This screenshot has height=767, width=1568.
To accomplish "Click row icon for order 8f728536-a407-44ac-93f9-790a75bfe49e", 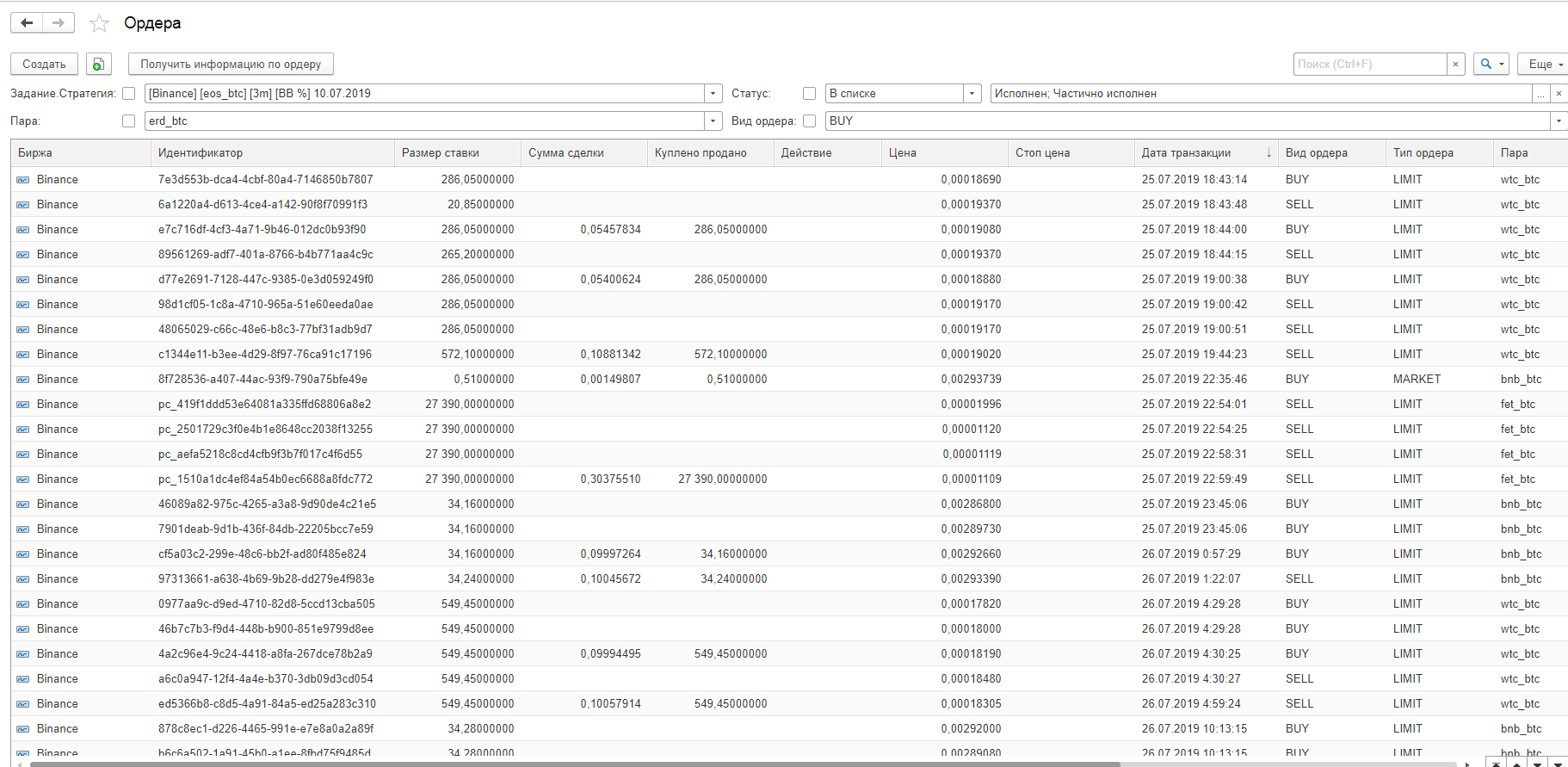I will (23, 380).
